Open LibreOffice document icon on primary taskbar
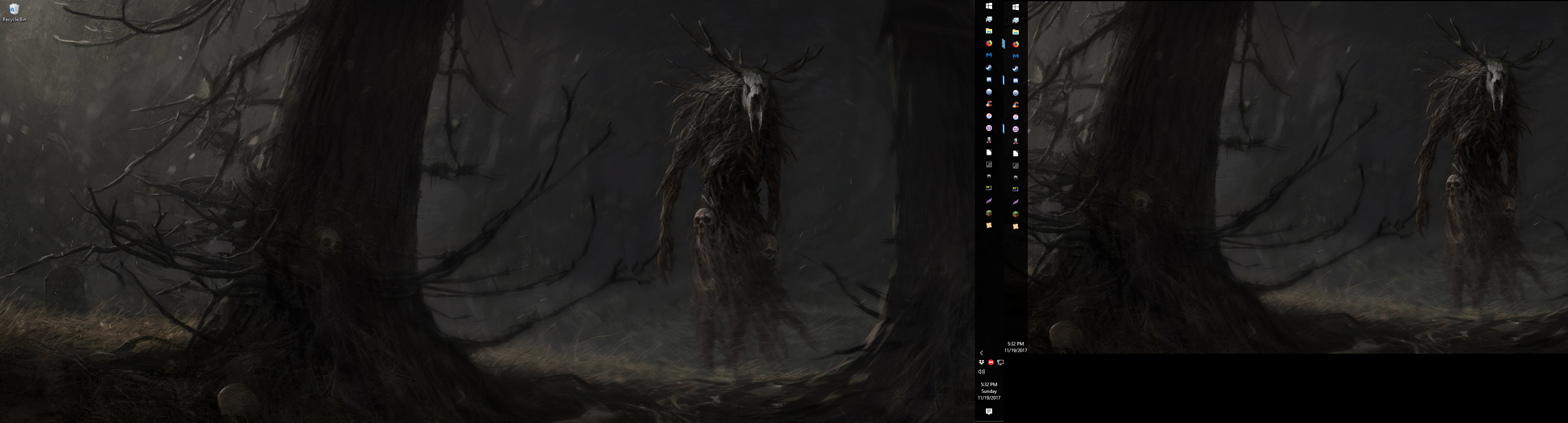 click(989, 152)
